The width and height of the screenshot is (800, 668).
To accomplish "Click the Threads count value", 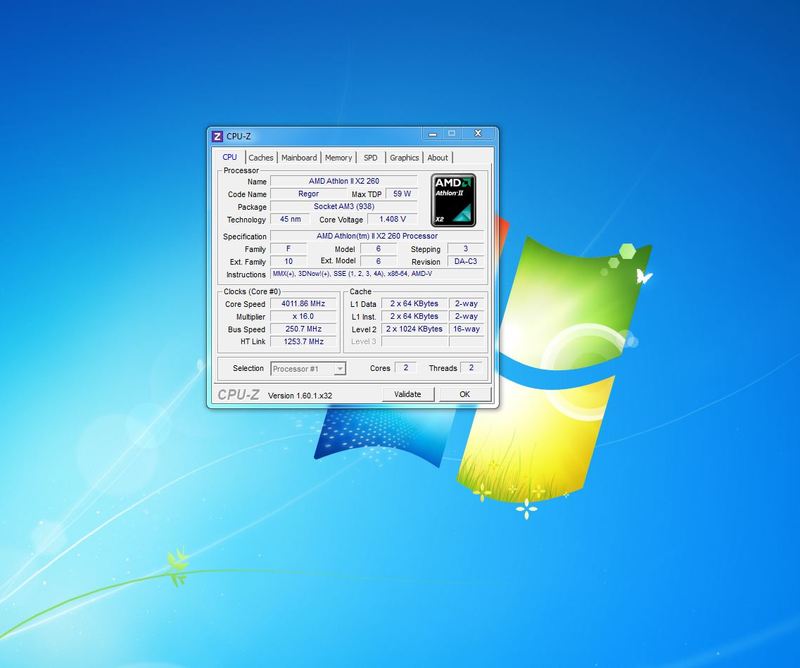I will click(x=471, y=368).
